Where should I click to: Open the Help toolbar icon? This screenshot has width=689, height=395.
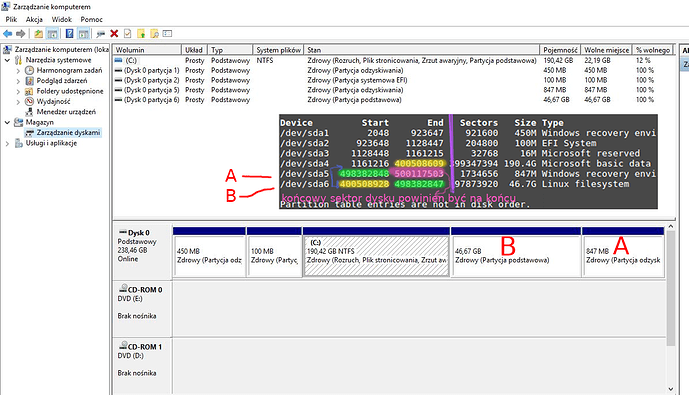click(x=69, y=34)
